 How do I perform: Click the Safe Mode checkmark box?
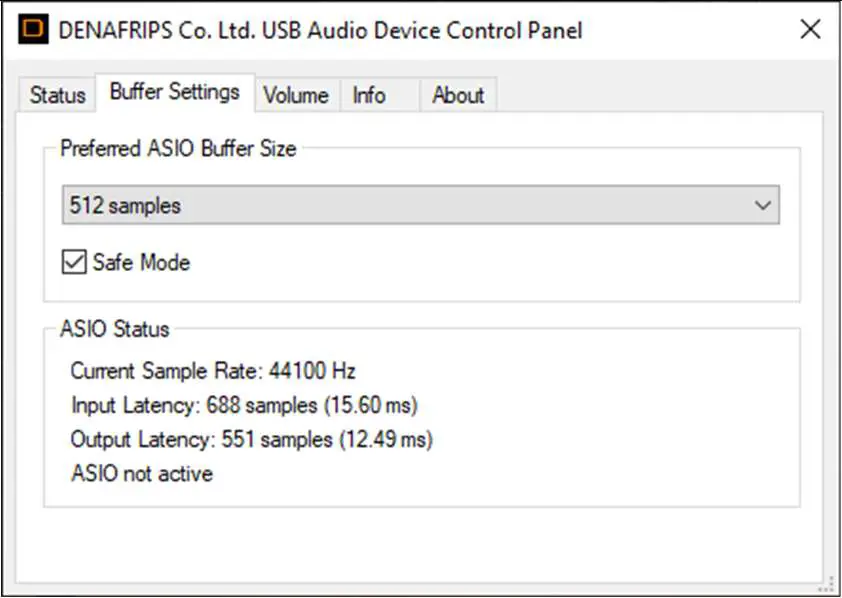[73, 262]
